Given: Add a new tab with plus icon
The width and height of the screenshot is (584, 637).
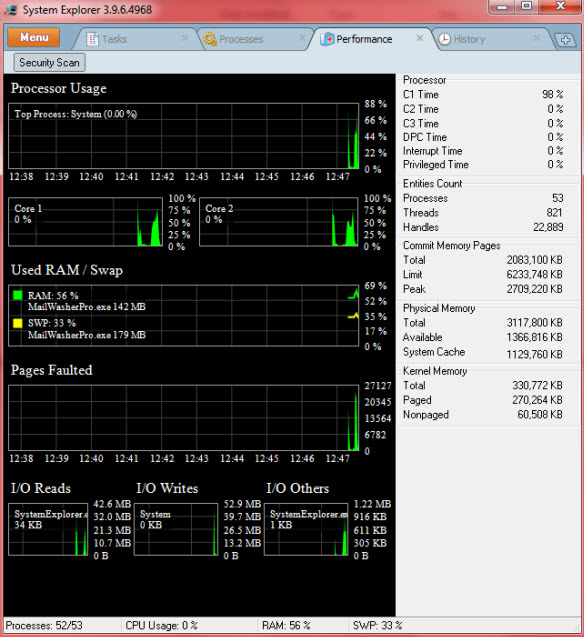Looking at the screenshot, I should (x=565, y=40).
